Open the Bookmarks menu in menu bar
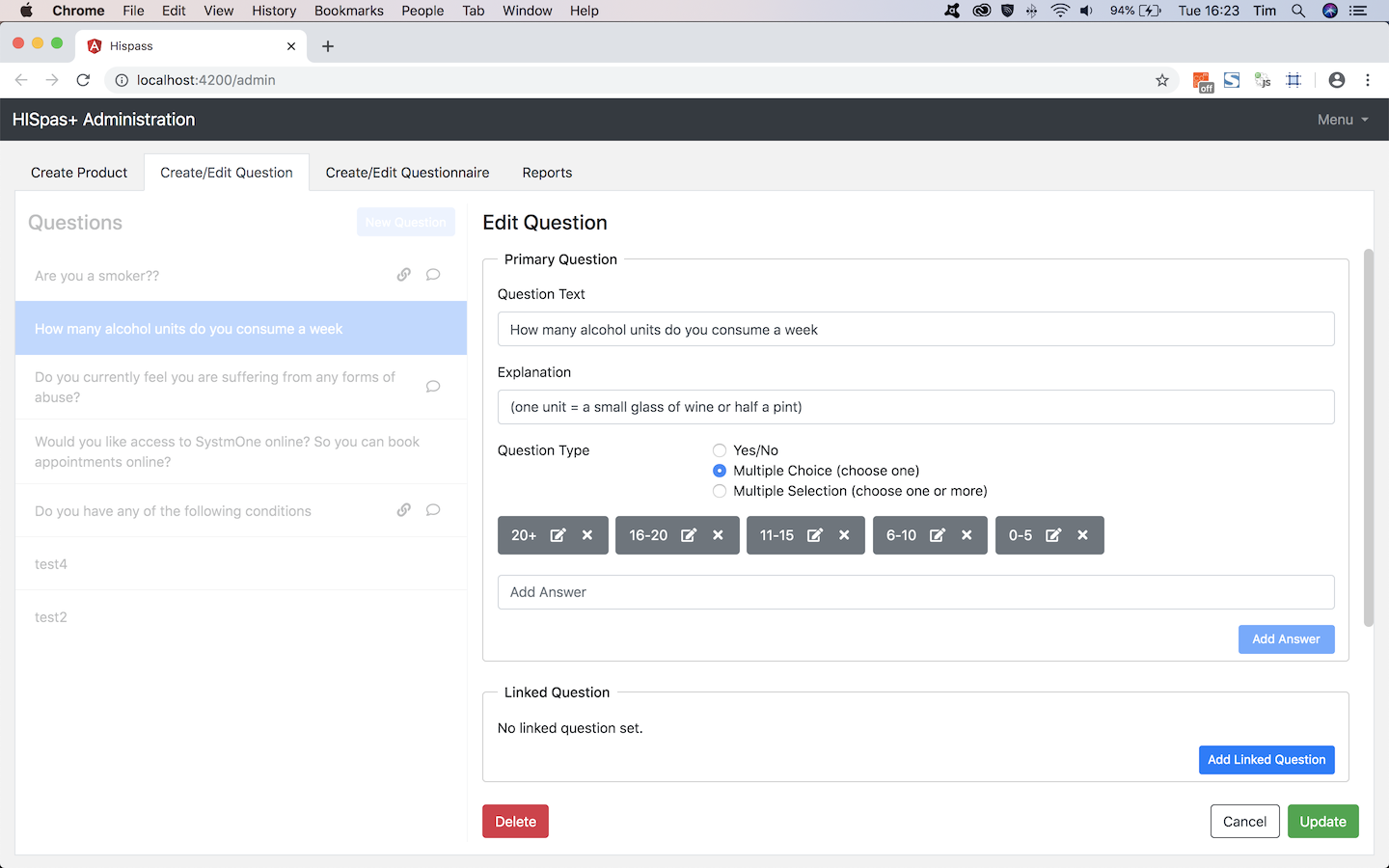Viewport: 1389px width, 868px height. click(348, 11)
